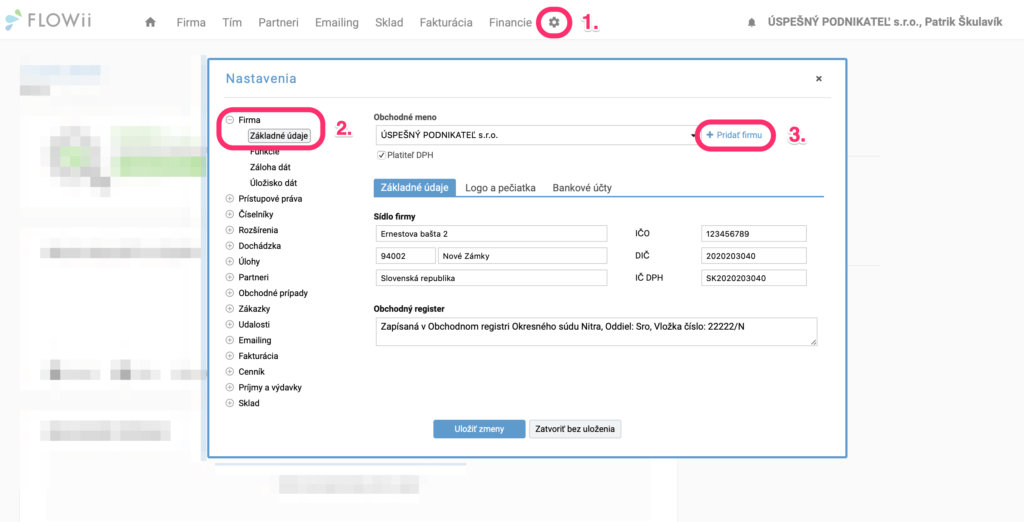Expand the Príjmy a výdavky node
This screenshot has height=522, width=1024.
pyautogui.click(x=229, y=387)
